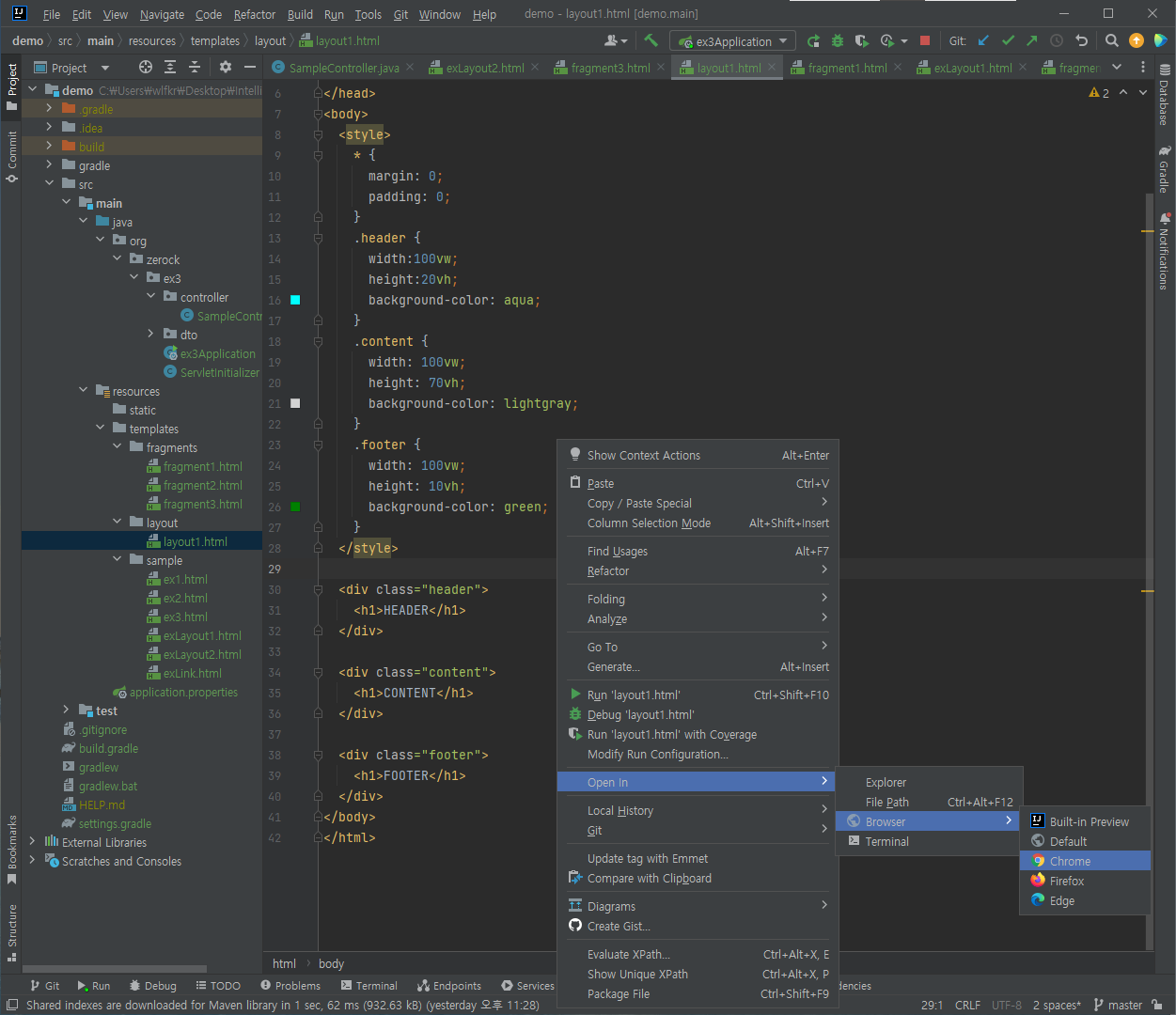Toggle fold for div class header
Image resolution: width=1176 pixels, height=1015 pixels.
point(318,589)
